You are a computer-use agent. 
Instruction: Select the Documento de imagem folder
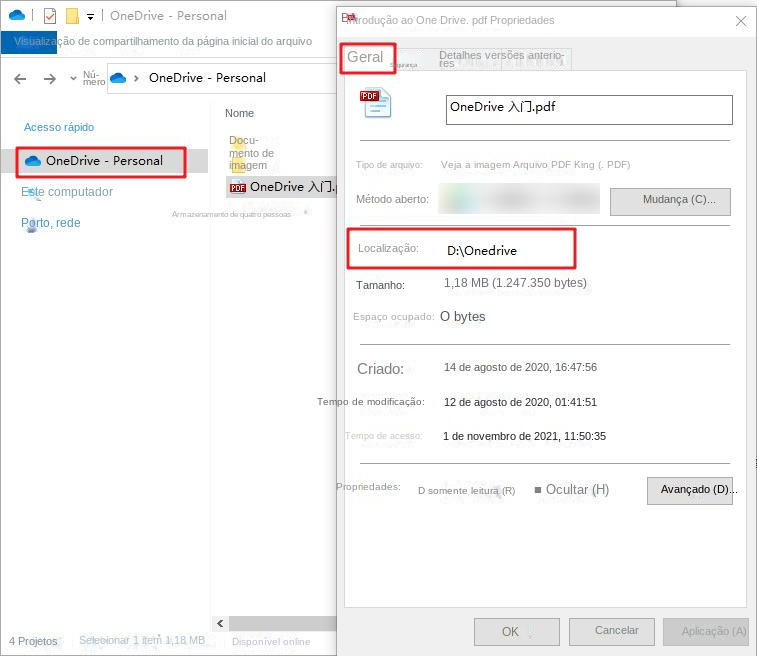coord(251,153)
